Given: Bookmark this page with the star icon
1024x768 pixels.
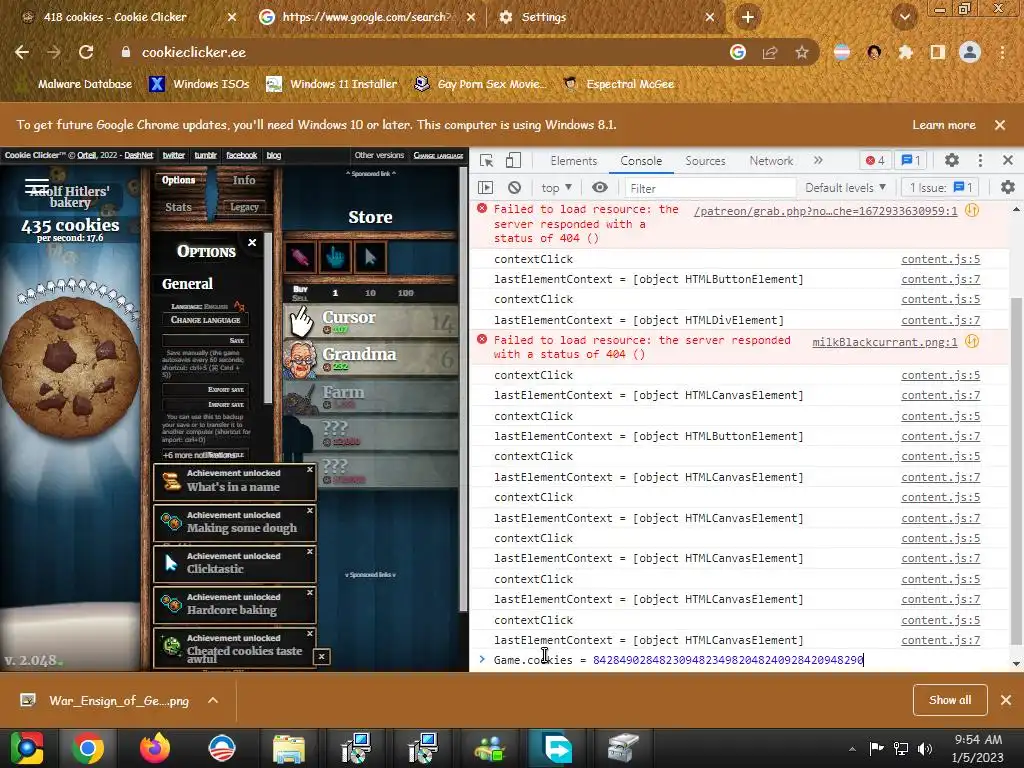Looking at the screenshot, I should point(802,52).
